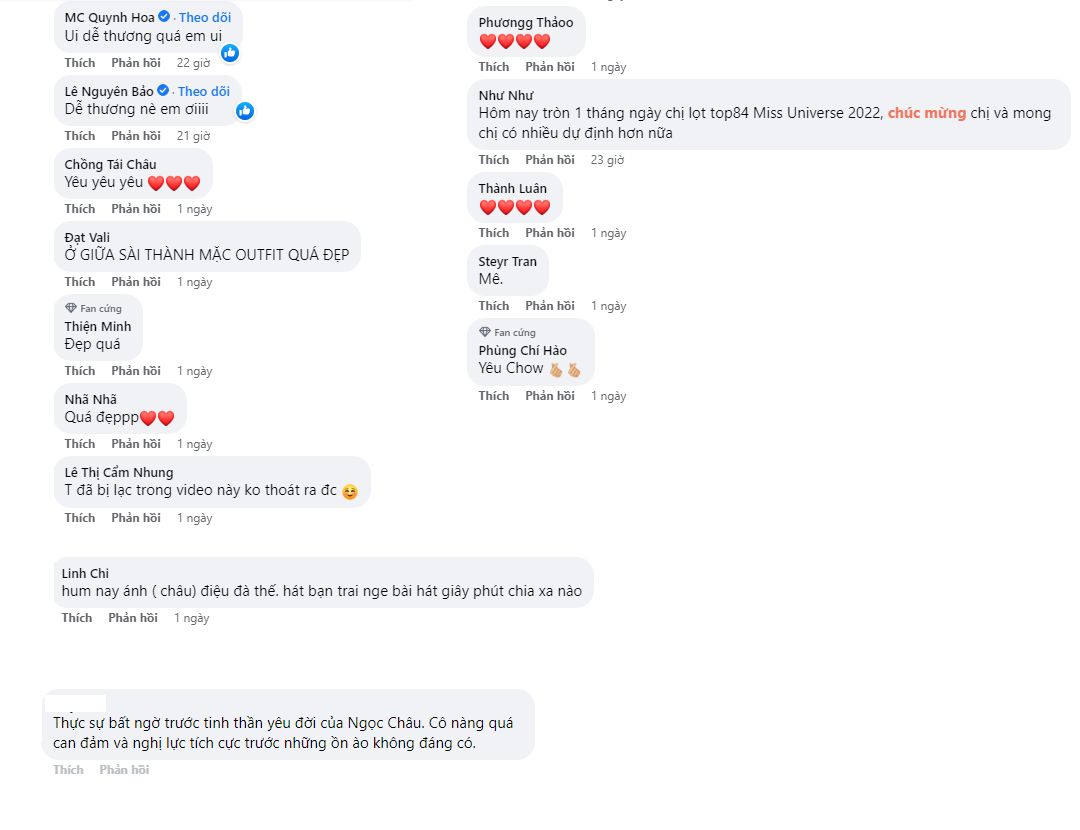The height and width of the screenshot is (830, 1080).
Task: Click the highlighted "chúc mừng" text
Action: (x=926, y=113)
